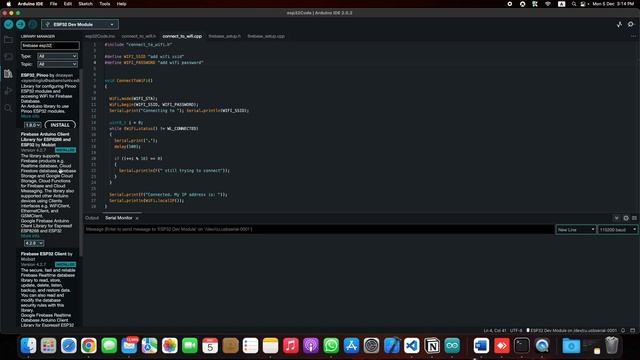
Task: Open System Settings in the Dock
Action: (371, 346)
